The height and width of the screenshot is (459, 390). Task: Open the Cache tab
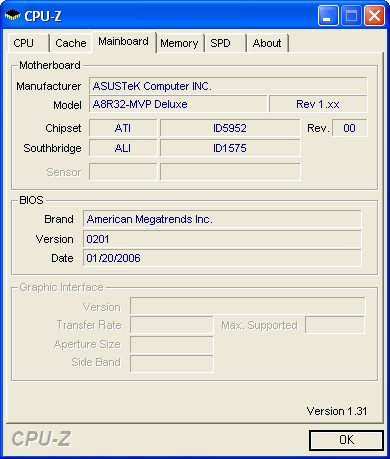point(71,43)
